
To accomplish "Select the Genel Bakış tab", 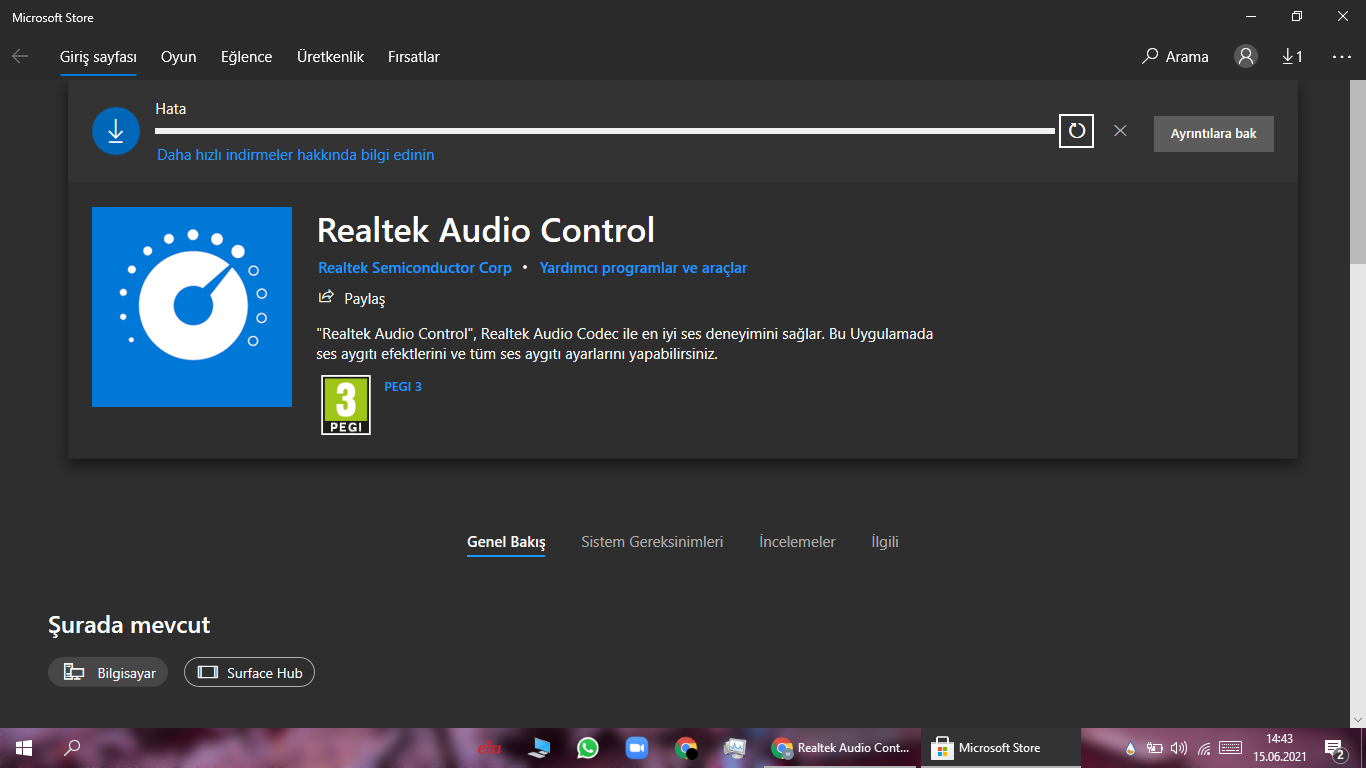I will tap(506, 542).
